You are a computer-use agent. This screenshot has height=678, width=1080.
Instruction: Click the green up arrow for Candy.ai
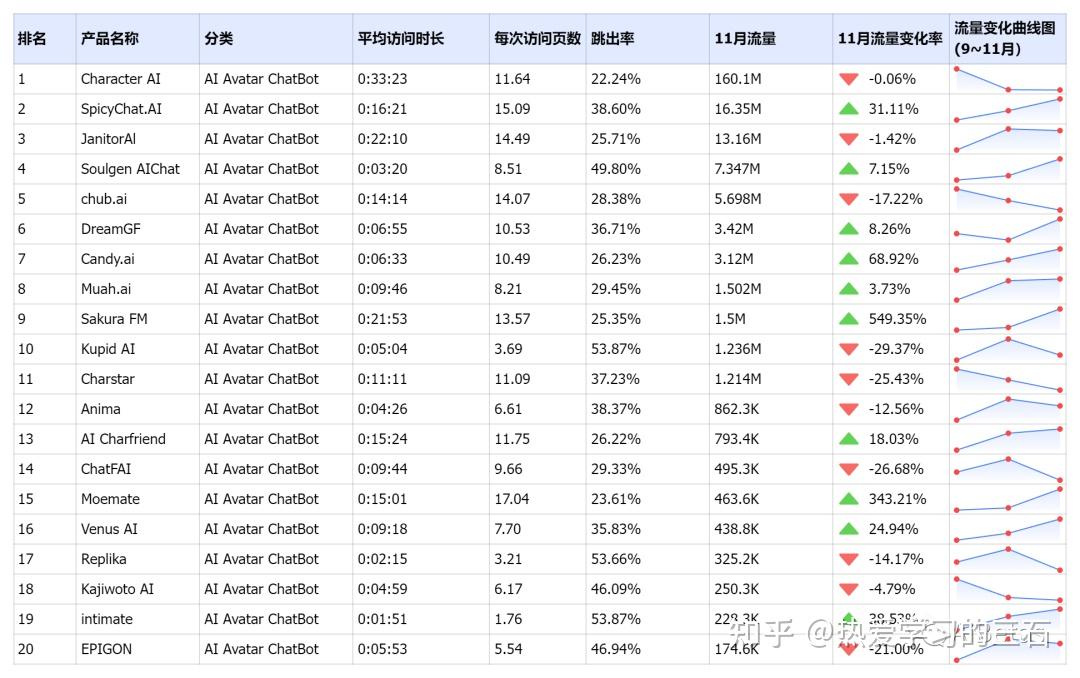pos(849,259)
